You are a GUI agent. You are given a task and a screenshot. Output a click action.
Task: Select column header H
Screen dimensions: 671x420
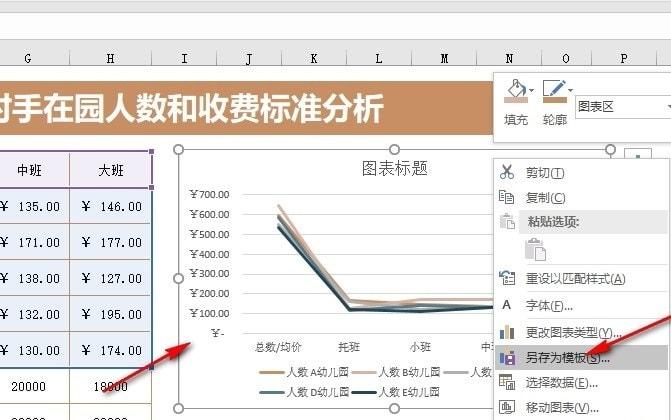tap(110, 58)
